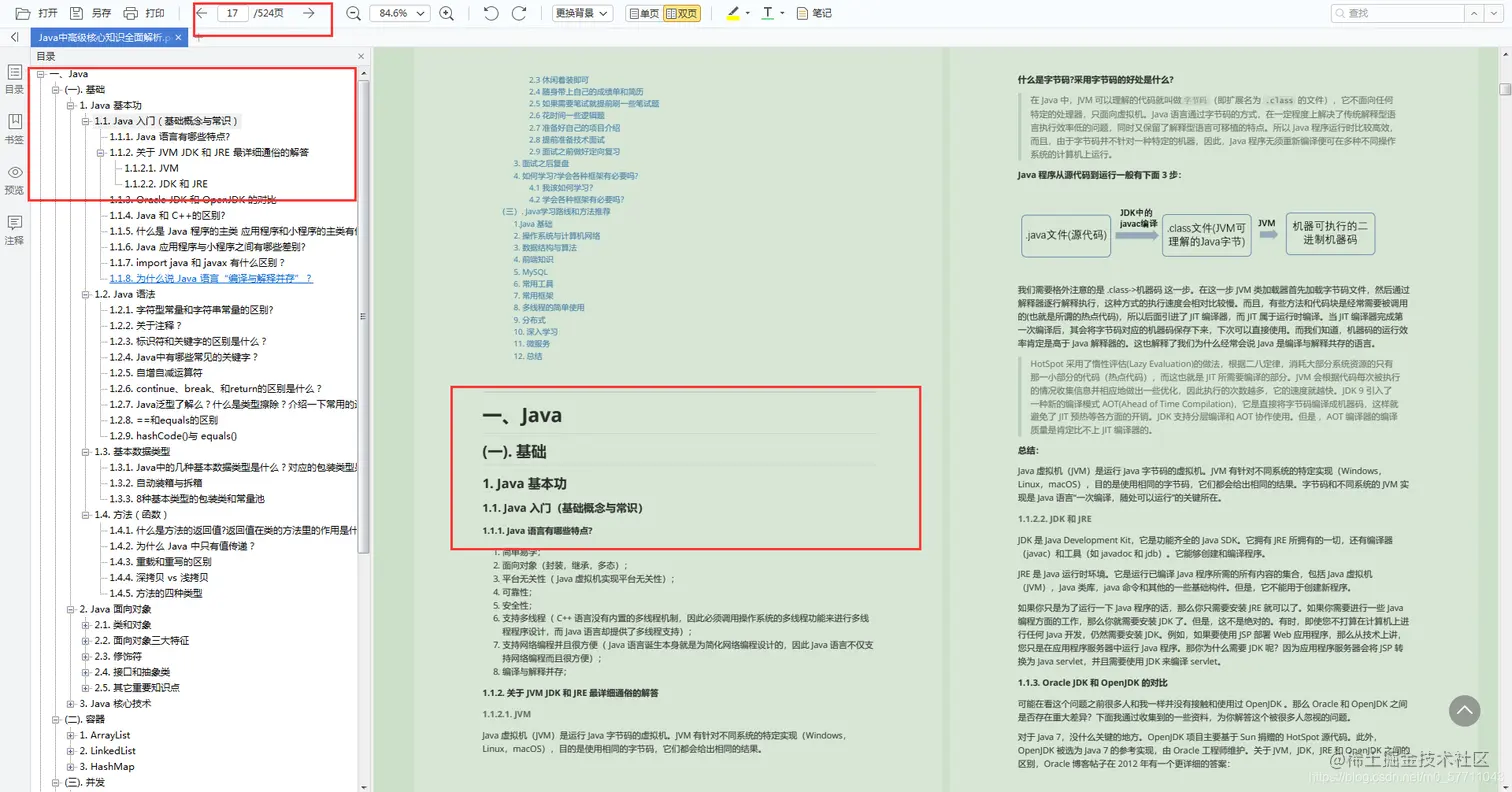Go to previous page with left arrow
This screenshot has height=792, width=1512.
pyautogui.click(x=203, y=13)
